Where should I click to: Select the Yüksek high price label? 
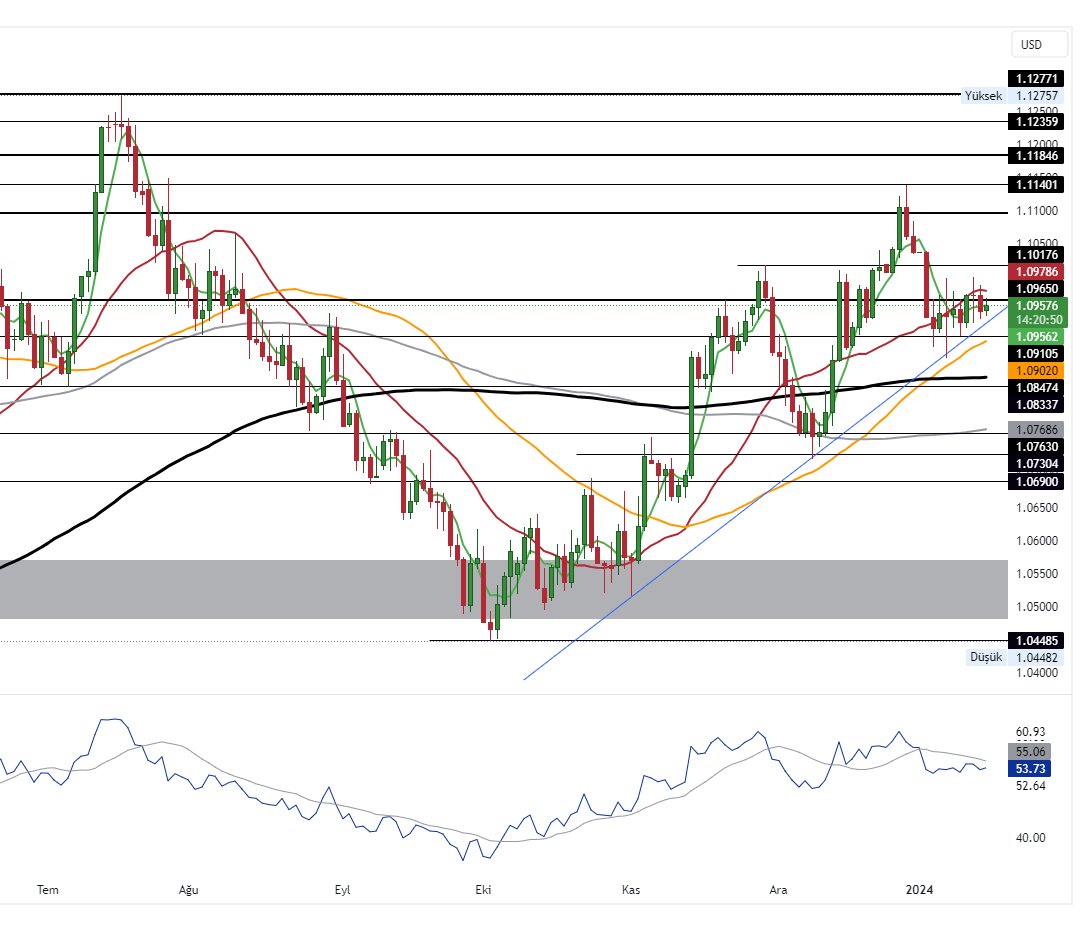click(982, 96)
